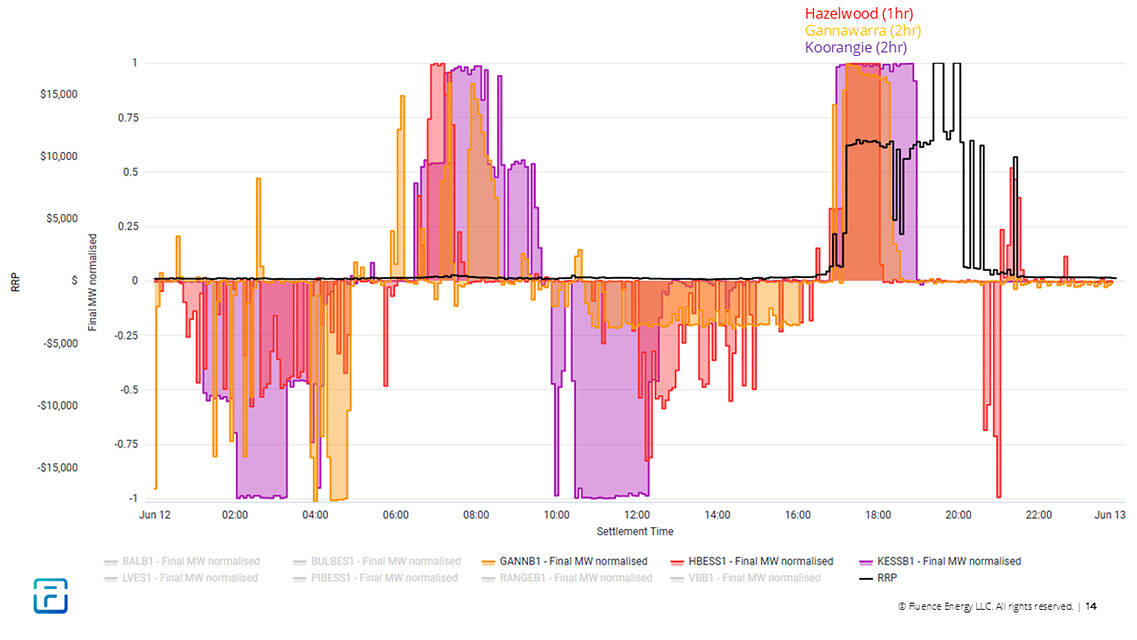
Task: Select the purple Koorangie (2hr) label
Action: (855, 47)
